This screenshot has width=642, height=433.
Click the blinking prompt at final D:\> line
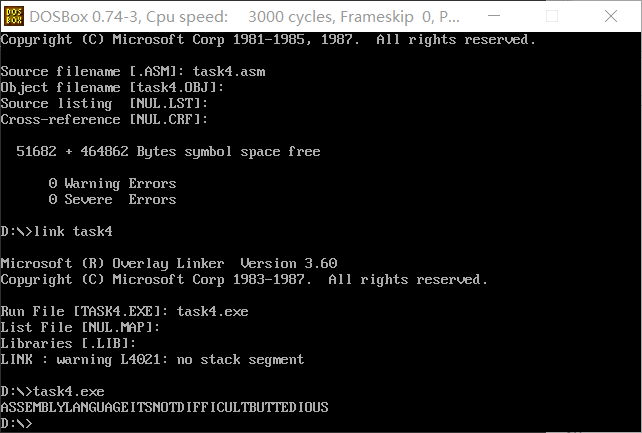[16, 423]
